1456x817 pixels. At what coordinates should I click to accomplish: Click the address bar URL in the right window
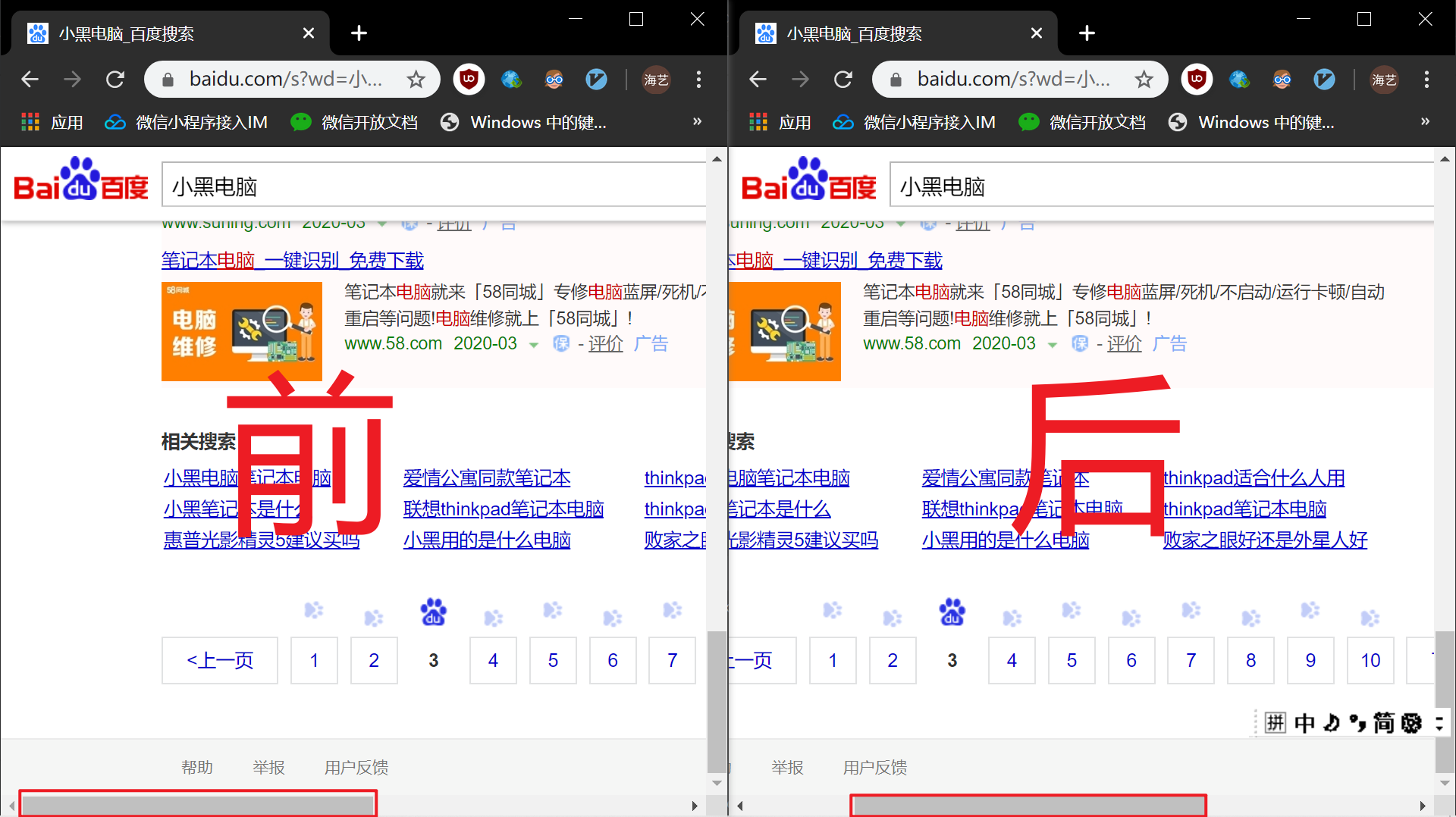(x=1013, y=79)
